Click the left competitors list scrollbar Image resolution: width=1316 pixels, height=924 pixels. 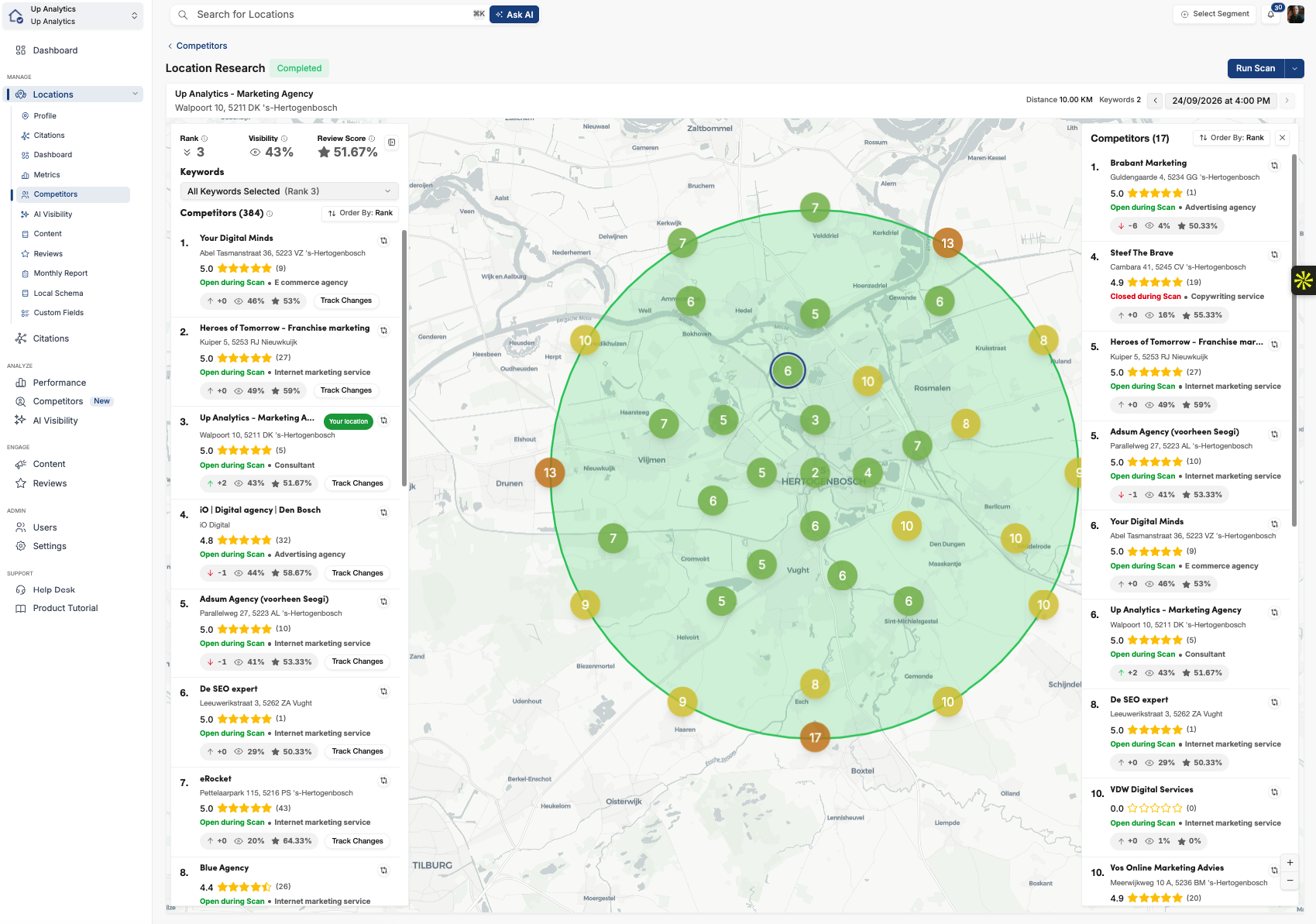pos(404,358)
